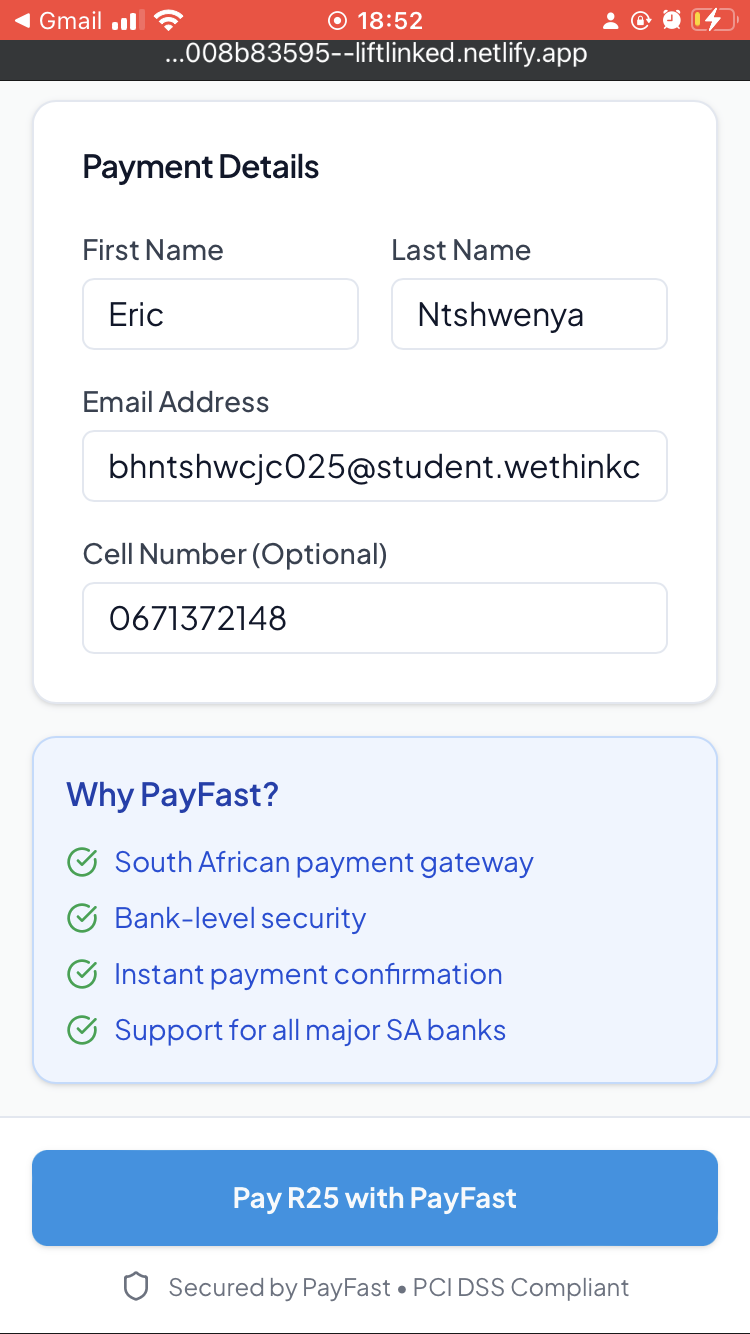Tap check icon beside Instant payment confirmation
Viewport: 750px width, 1334px height.
(x=82, y=974)
